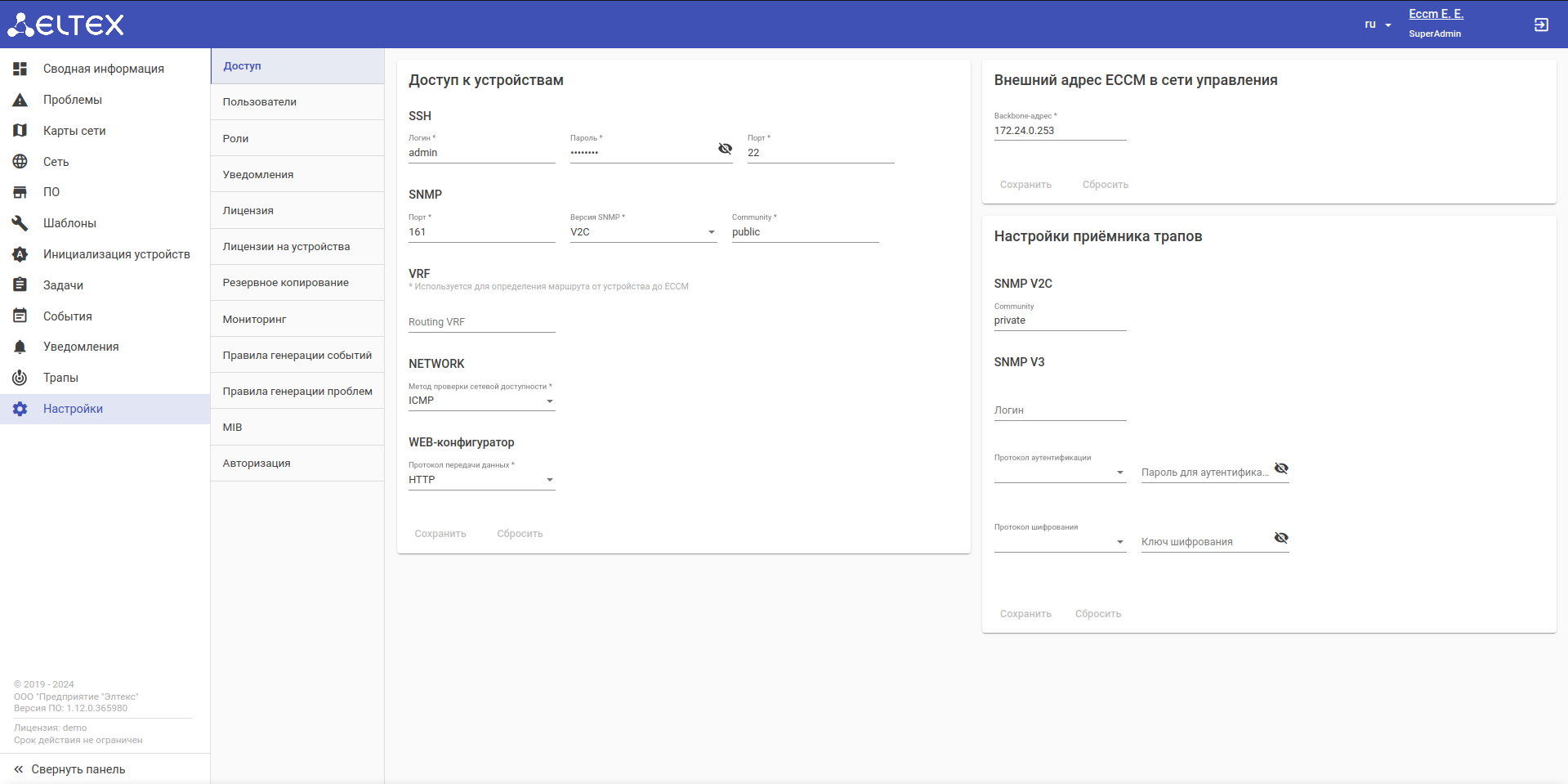Click the globe icon for Сеть
Screen dimensions: 1568x784
tap(20, 162)
